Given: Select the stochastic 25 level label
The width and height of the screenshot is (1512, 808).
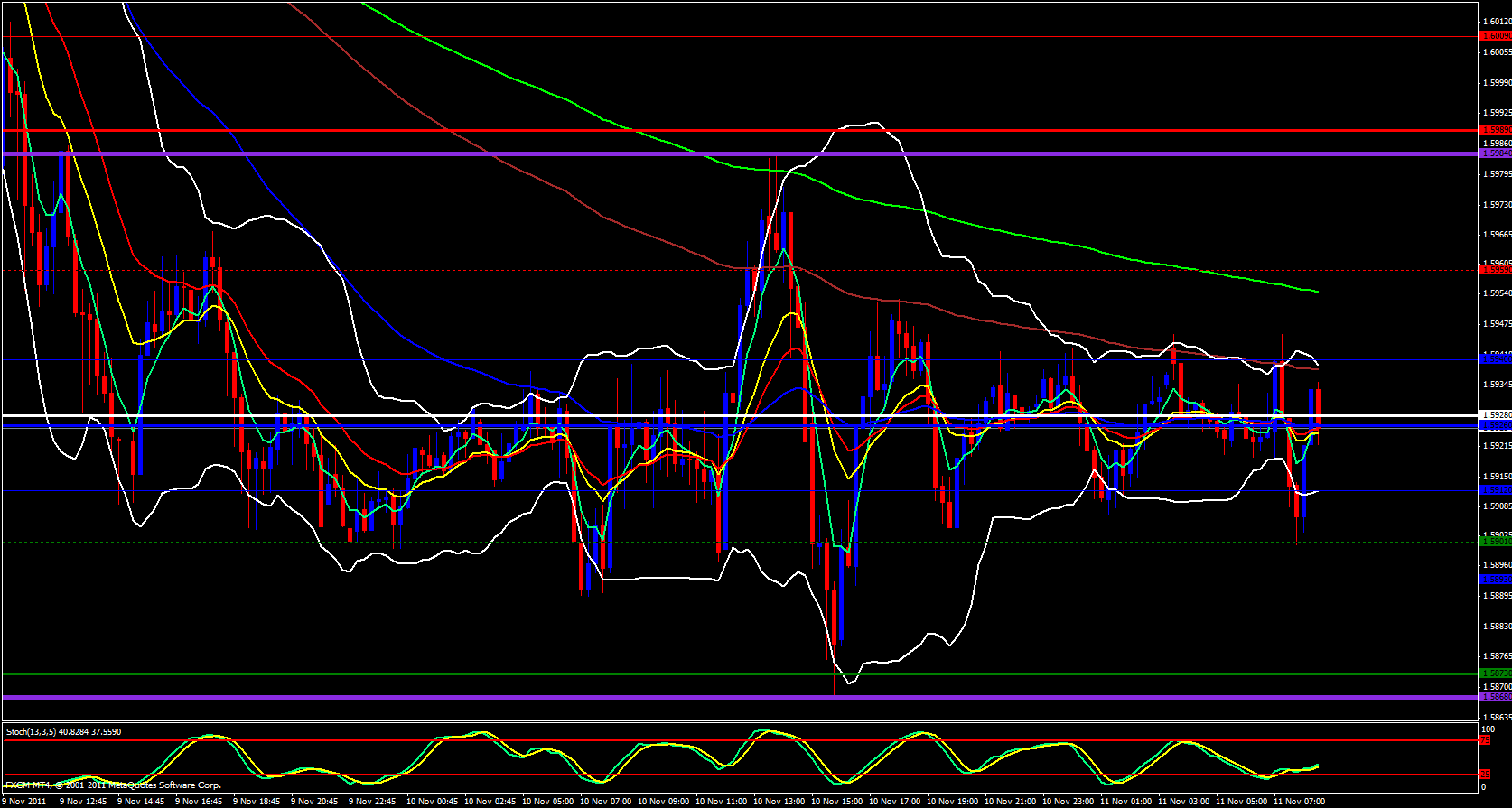Looking at the screenshot, I should 1485,775.
